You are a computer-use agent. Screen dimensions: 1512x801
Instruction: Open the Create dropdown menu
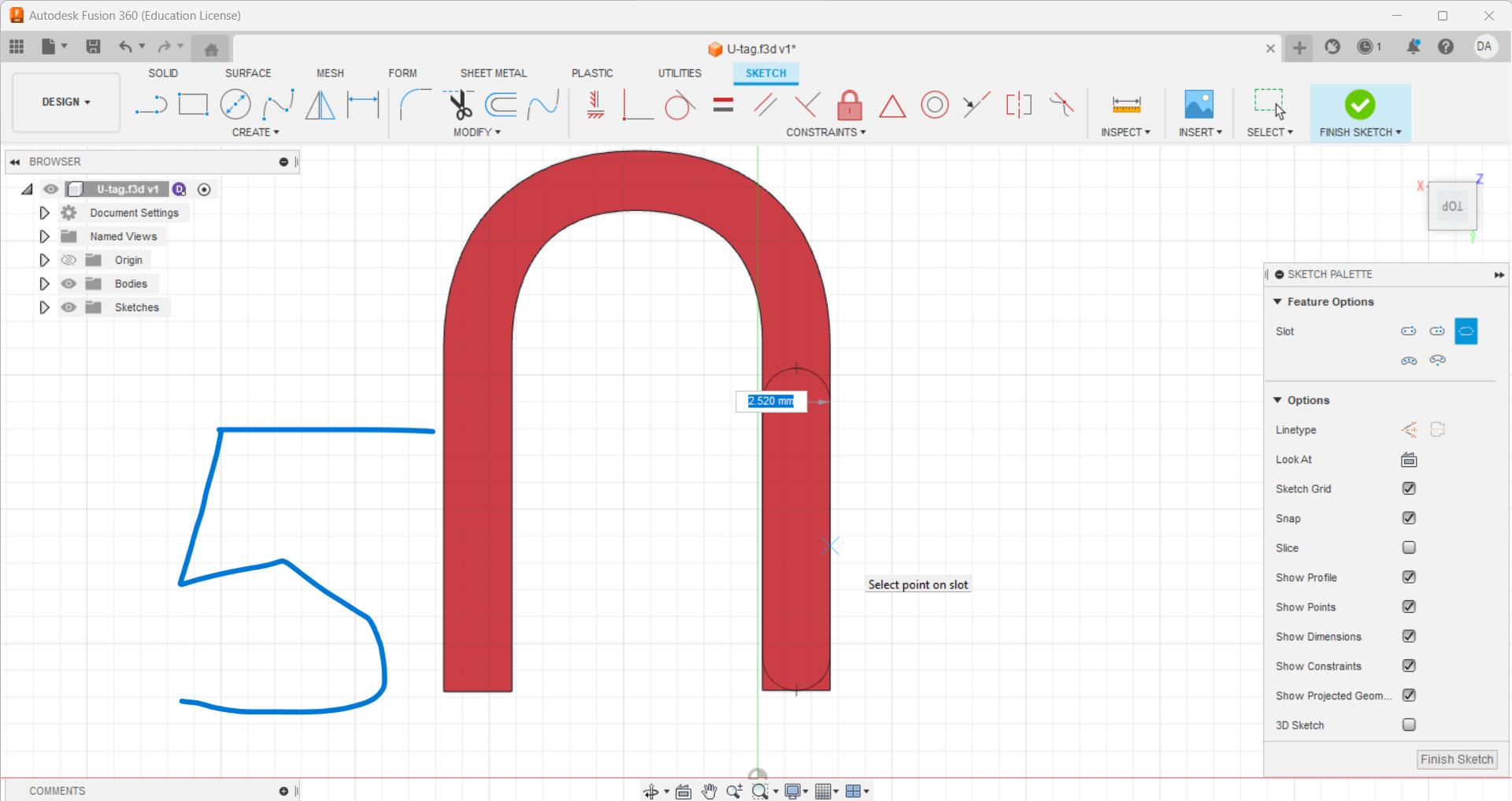(255, 132)
